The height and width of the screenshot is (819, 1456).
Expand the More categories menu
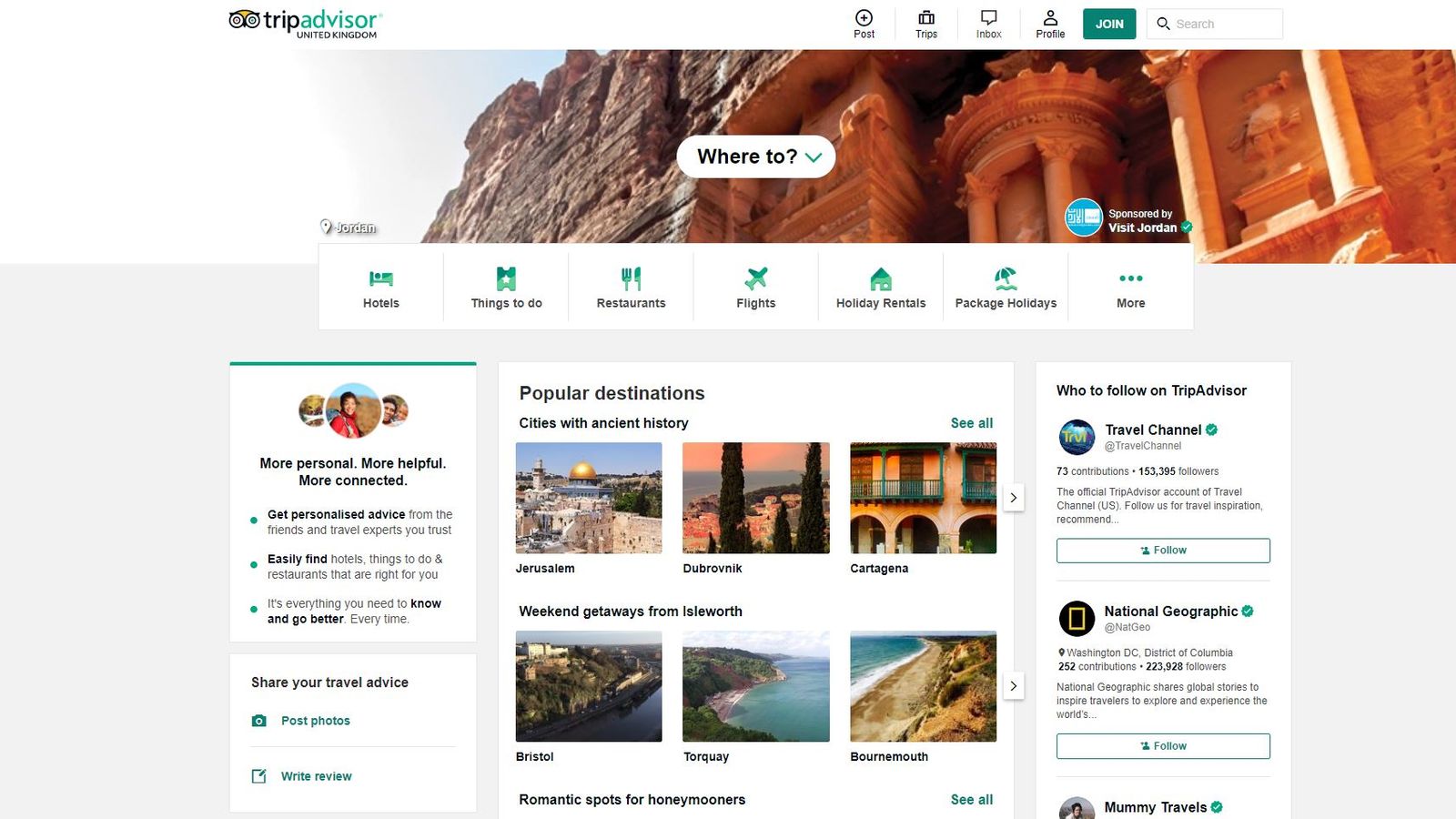tap(1130, 286)
